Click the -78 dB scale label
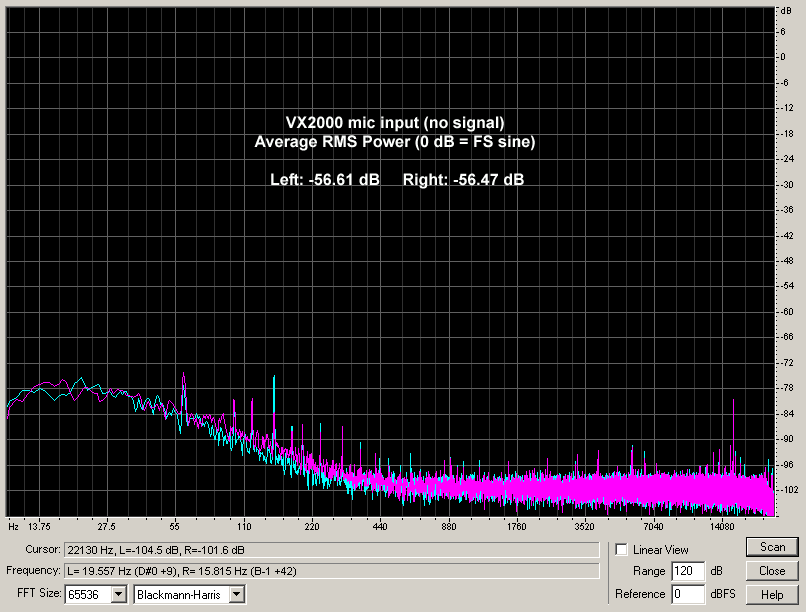The width and height of the screenshot is (806, 612). (x=786, y=388)
